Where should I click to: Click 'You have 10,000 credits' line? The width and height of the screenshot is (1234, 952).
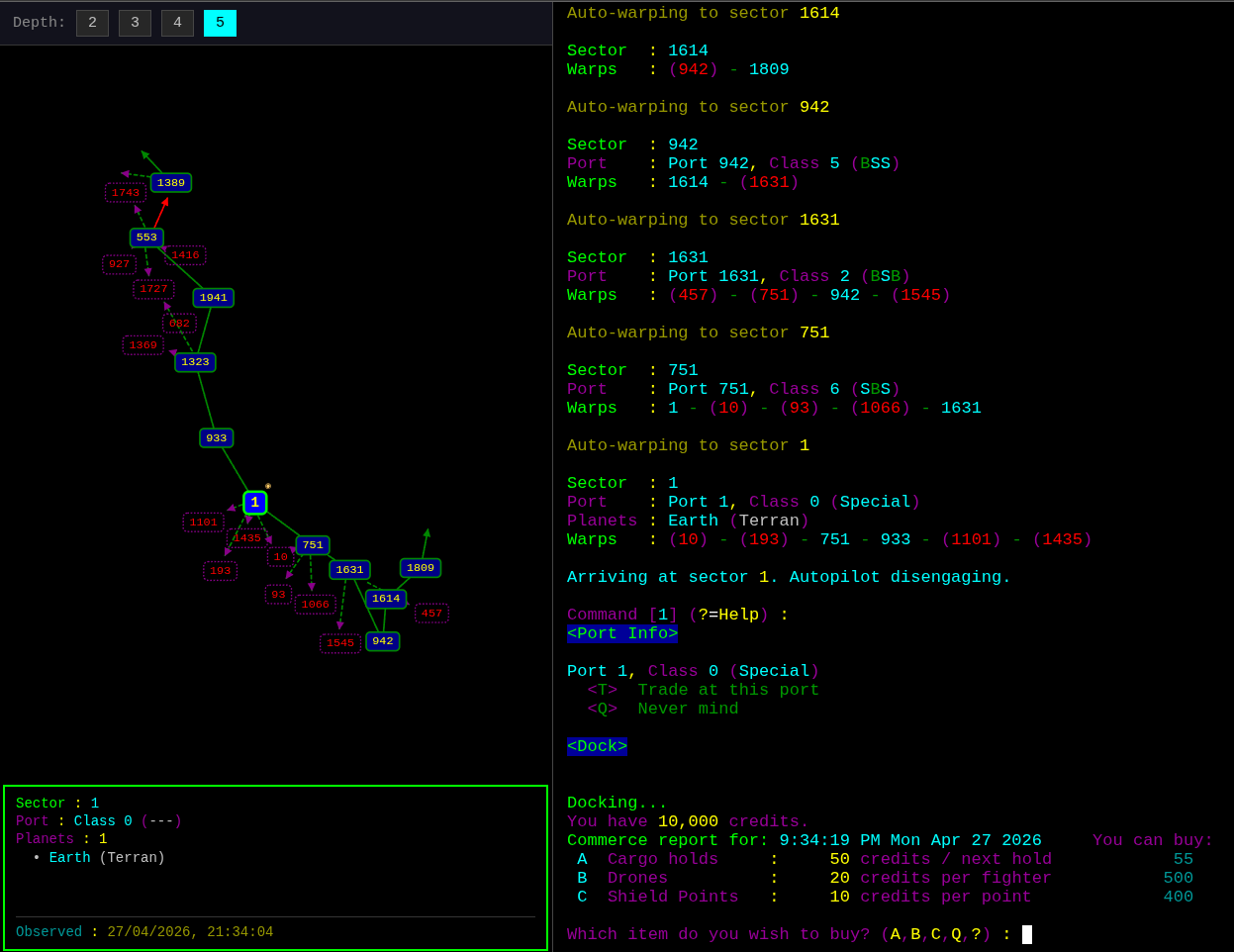point(689,822)
